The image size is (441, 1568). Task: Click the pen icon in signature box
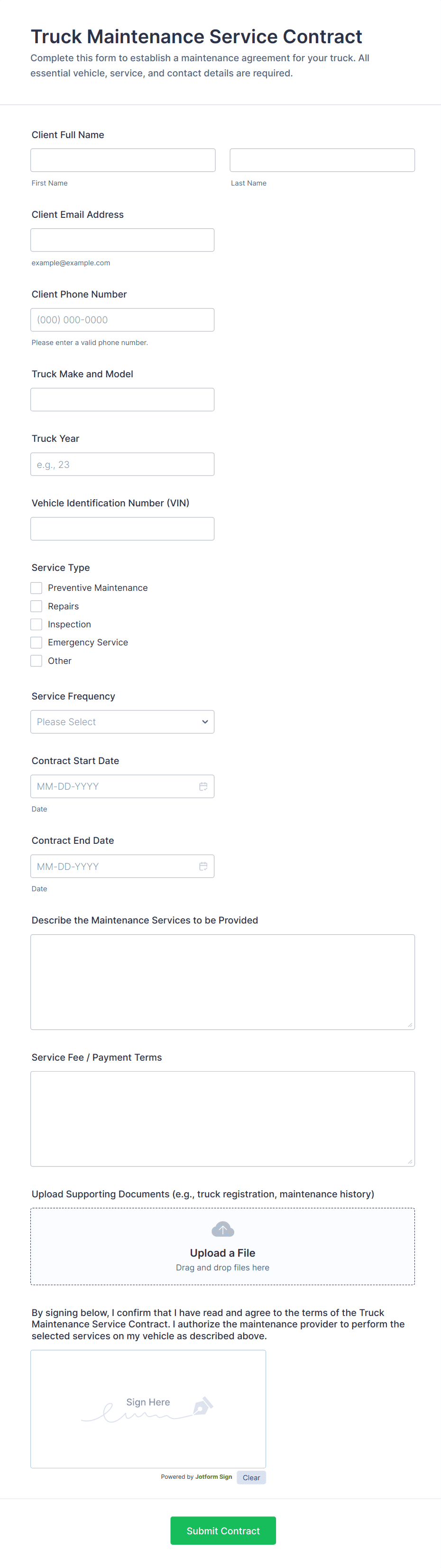tap(202, 1406)
